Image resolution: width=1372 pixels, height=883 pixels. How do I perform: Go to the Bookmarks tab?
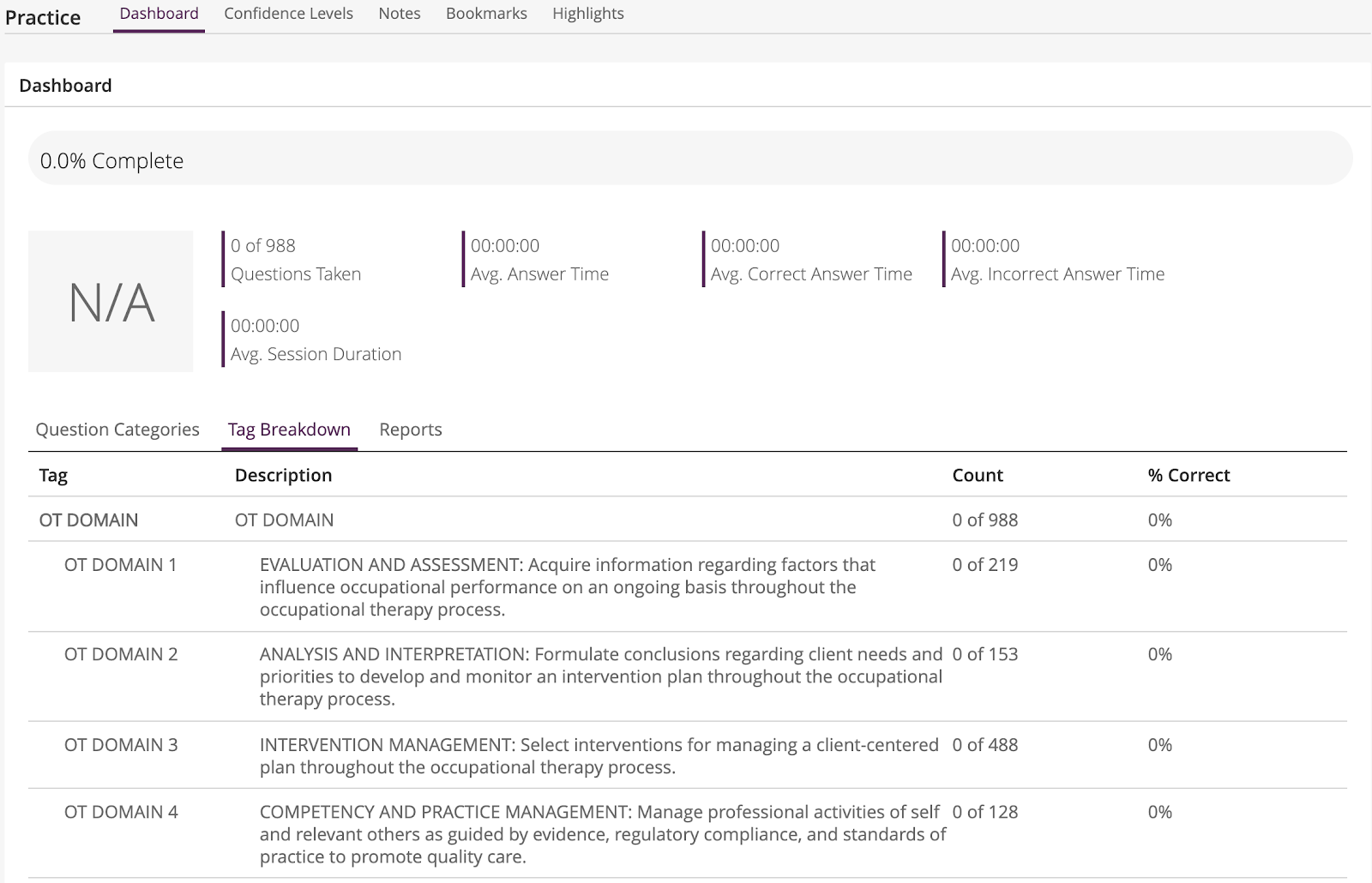pyautogui.click(x=486, y=14)
